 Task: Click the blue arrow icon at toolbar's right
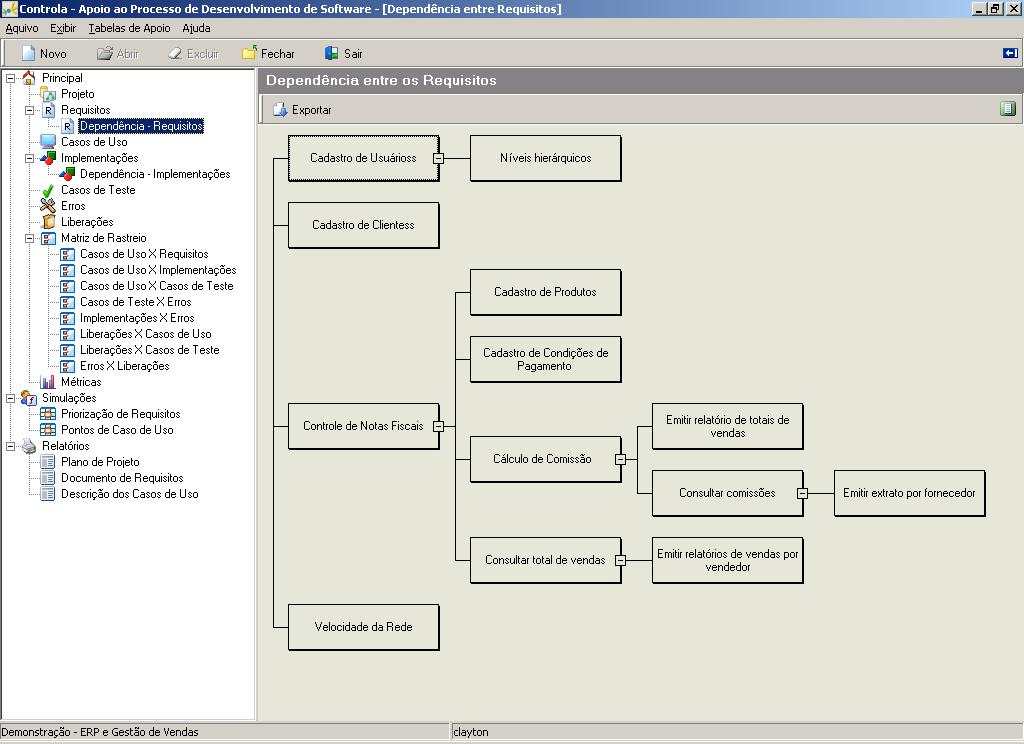pyautogui.click(x=1010, y=54)
